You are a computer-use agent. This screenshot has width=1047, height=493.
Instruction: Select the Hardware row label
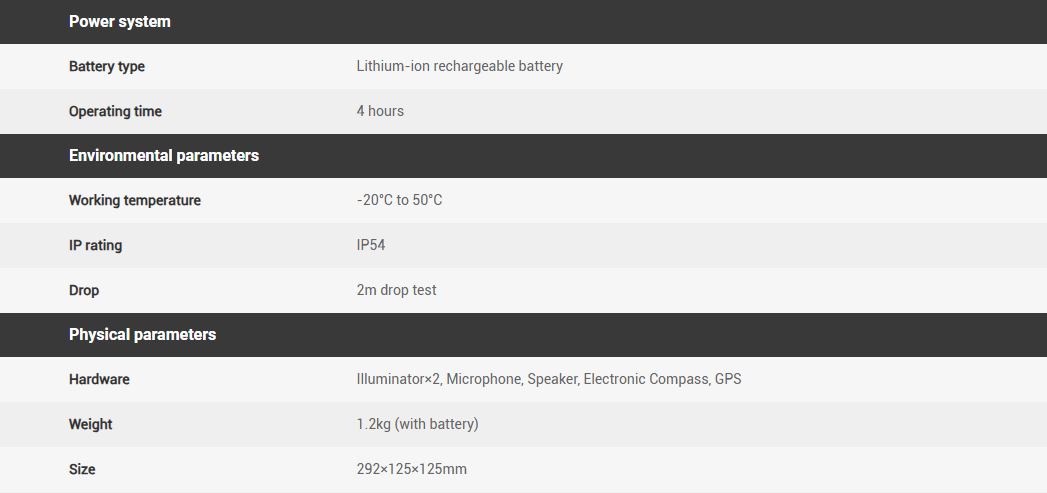[99, 380]
